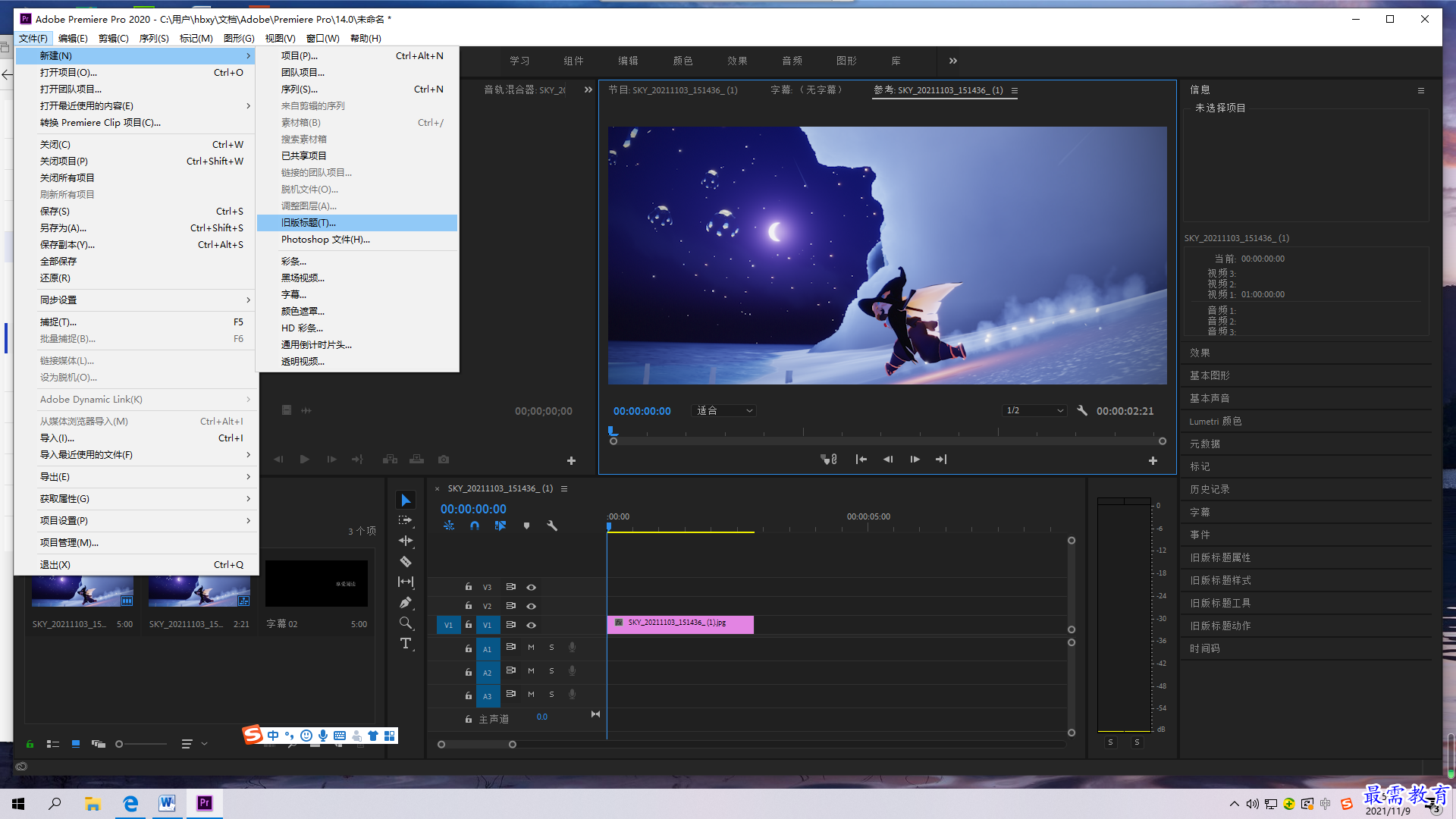Click the program monitor scrub bar playhead
Image resolution: width=1456 pixels, height=819 pixels.
(613, 431)
